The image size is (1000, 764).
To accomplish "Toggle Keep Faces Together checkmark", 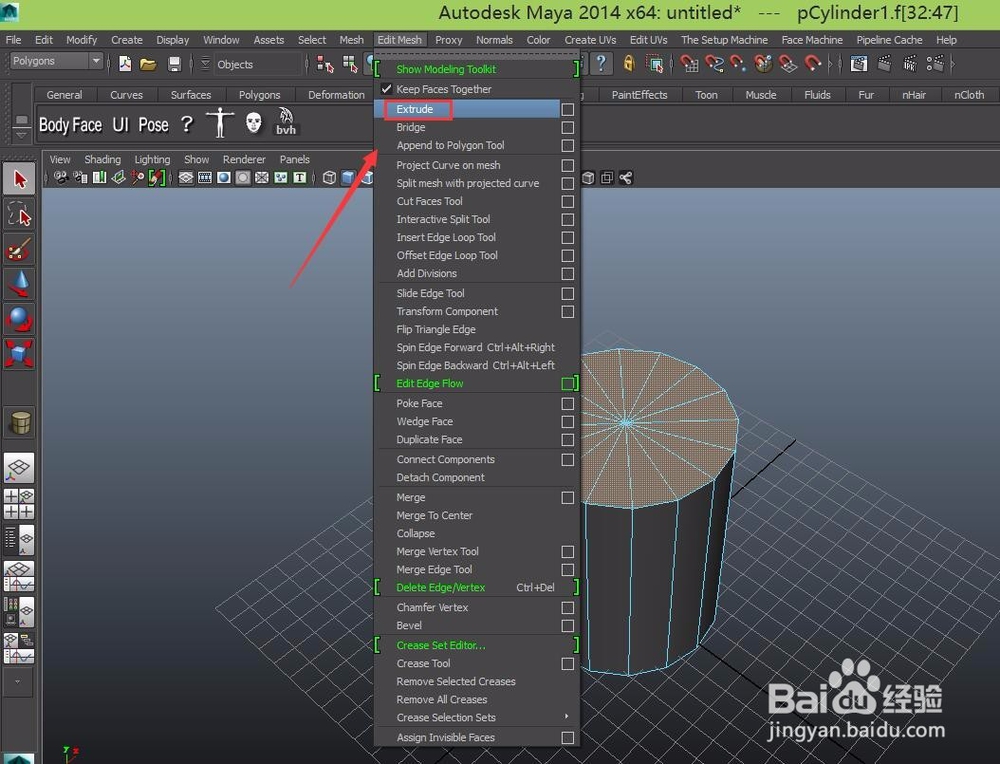I will click(x=386, y=89).
